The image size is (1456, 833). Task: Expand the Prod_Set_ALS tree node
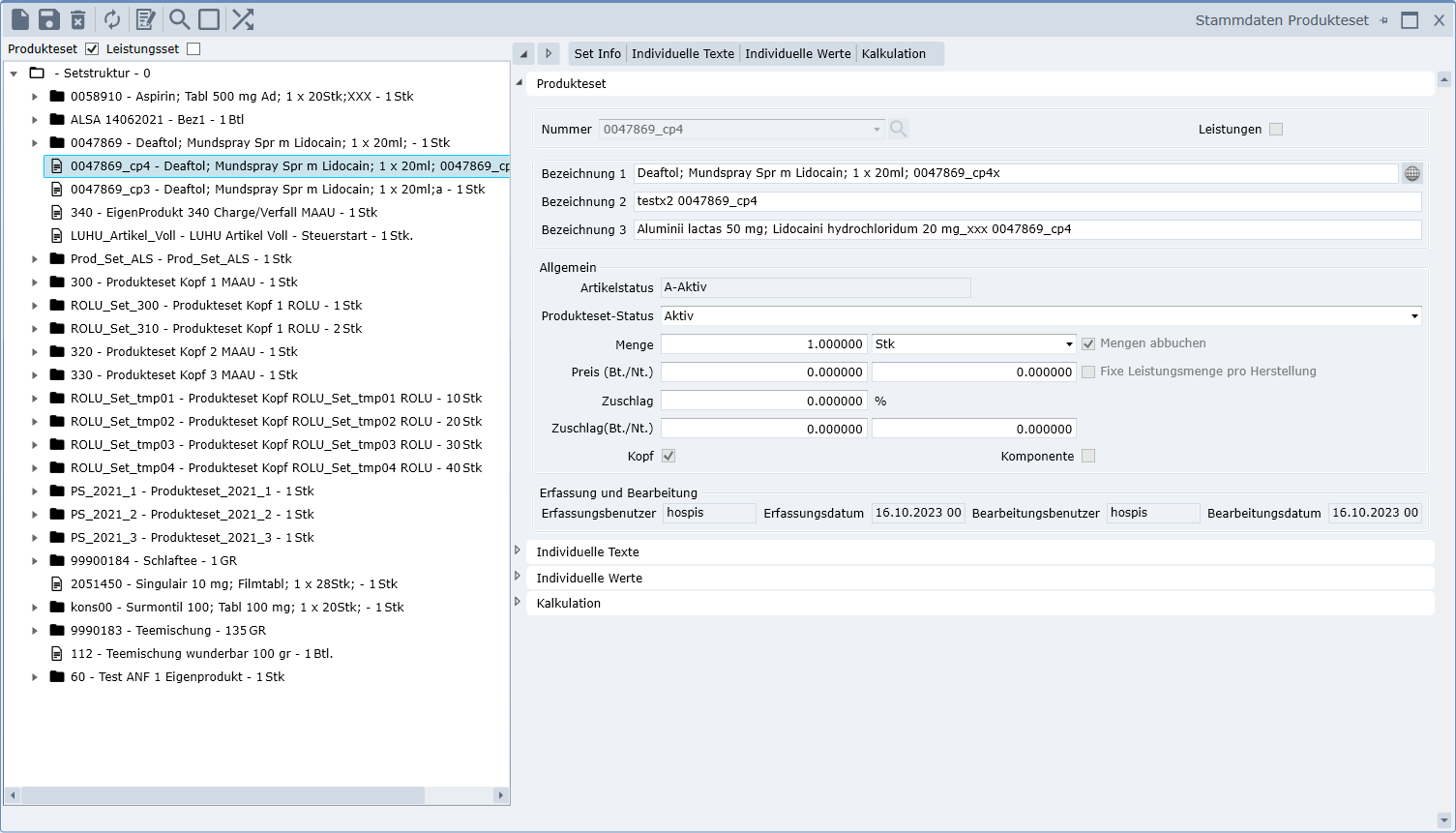(35, 259)
